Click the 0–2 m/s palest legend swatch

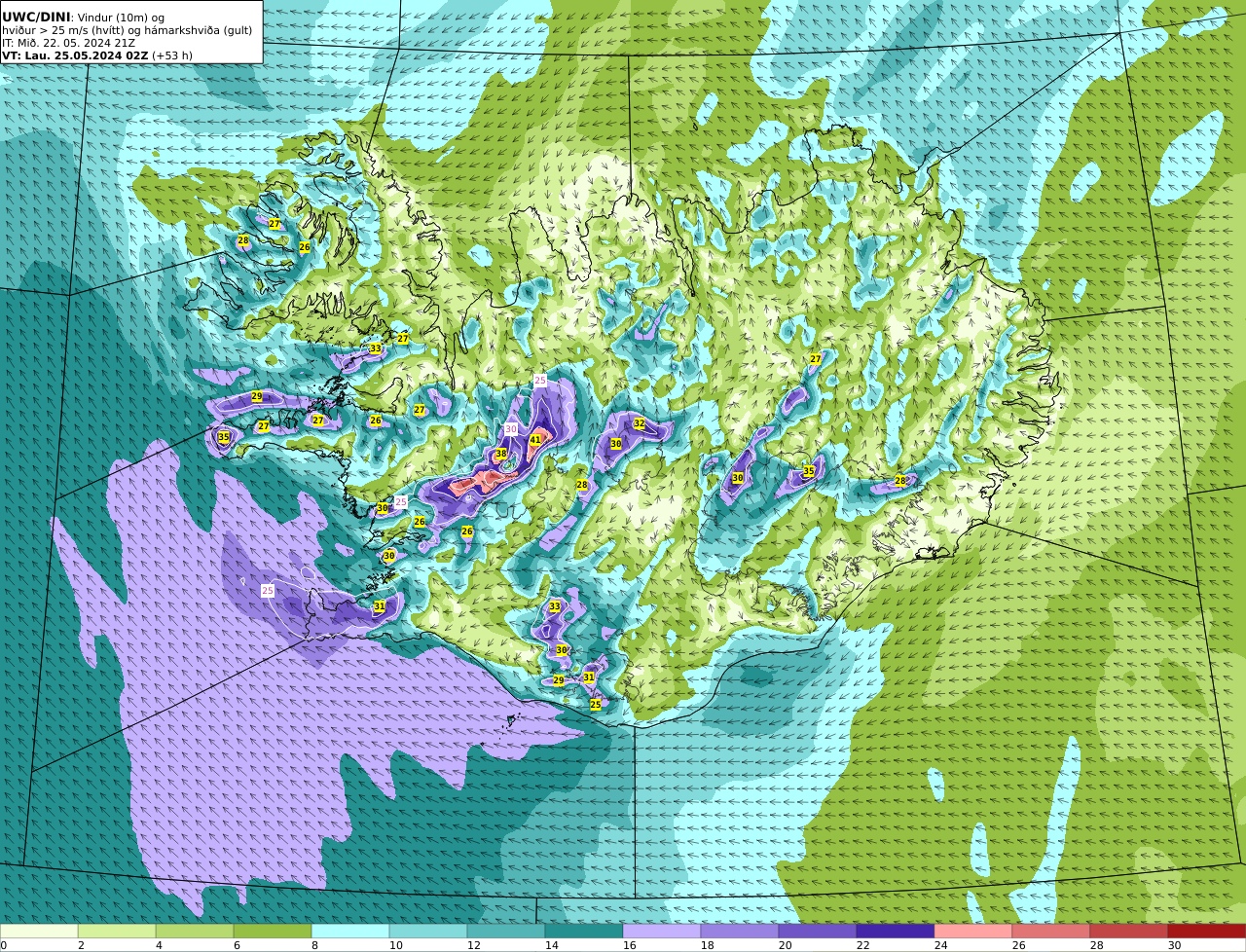(x=39, y=932)
